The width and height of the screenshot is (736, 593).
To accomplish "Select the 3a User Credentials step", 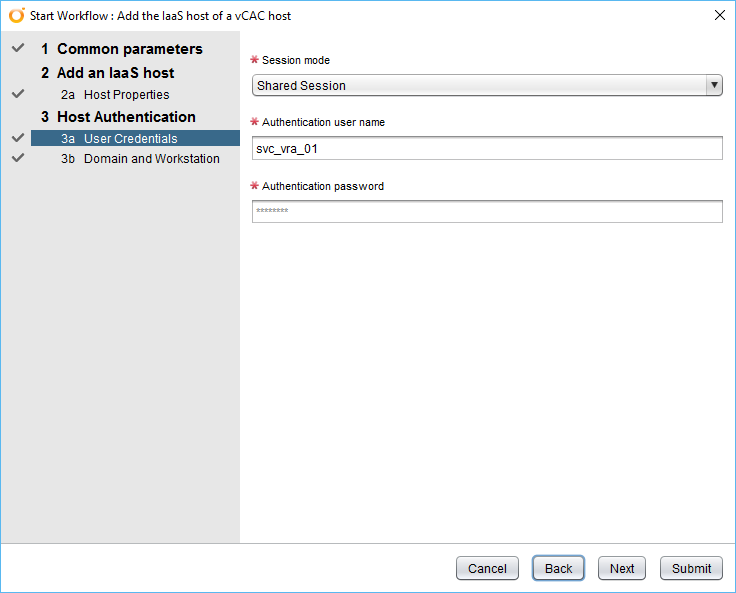I will [119, 139].
